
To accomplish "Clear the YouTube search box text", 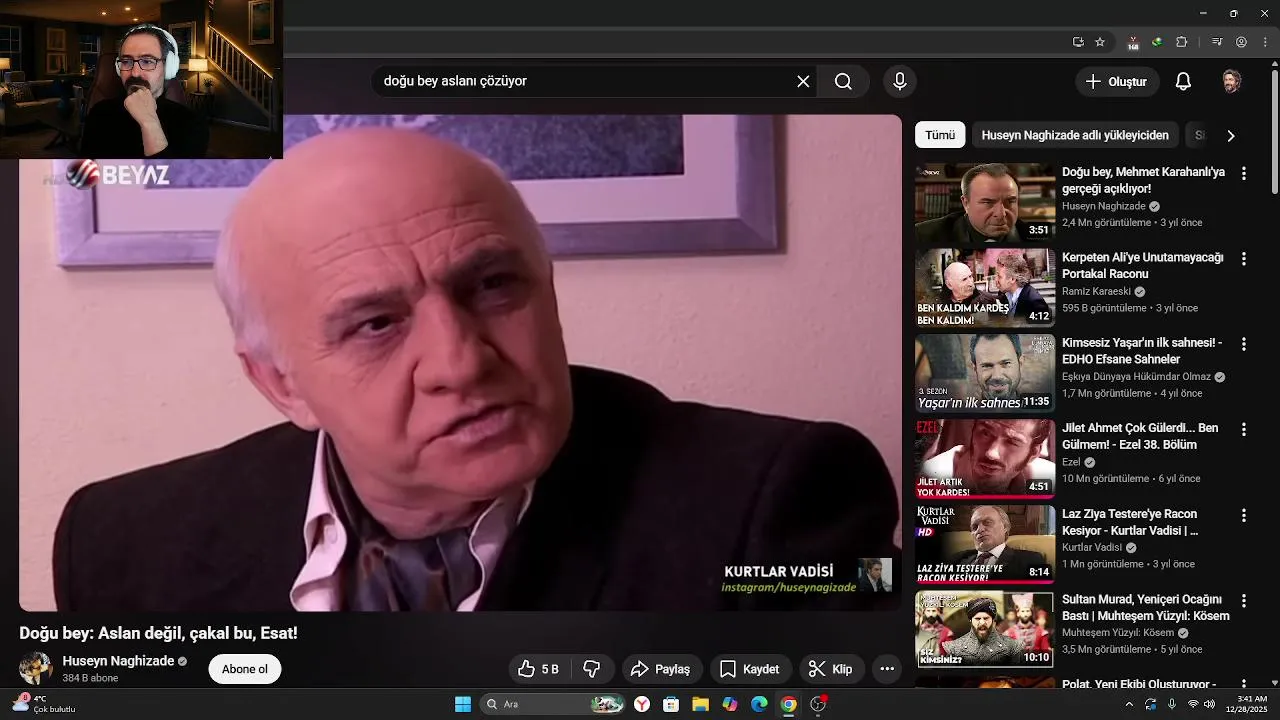I will (803, 81).
